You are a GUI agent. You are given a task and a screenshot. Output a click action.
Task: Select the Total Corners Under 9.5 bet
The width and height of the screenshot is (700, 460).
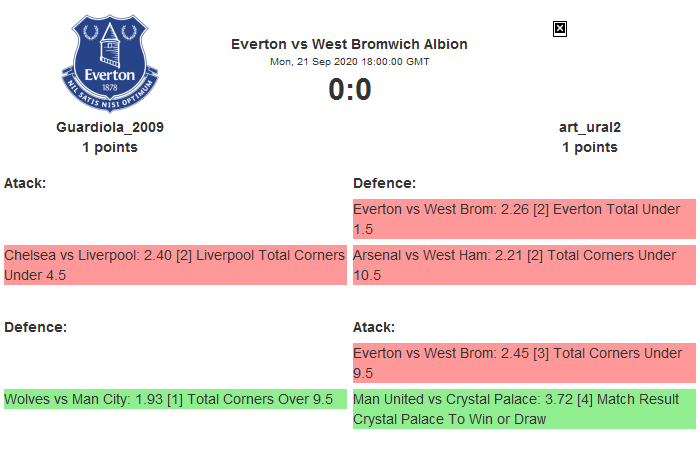[524, 363]
